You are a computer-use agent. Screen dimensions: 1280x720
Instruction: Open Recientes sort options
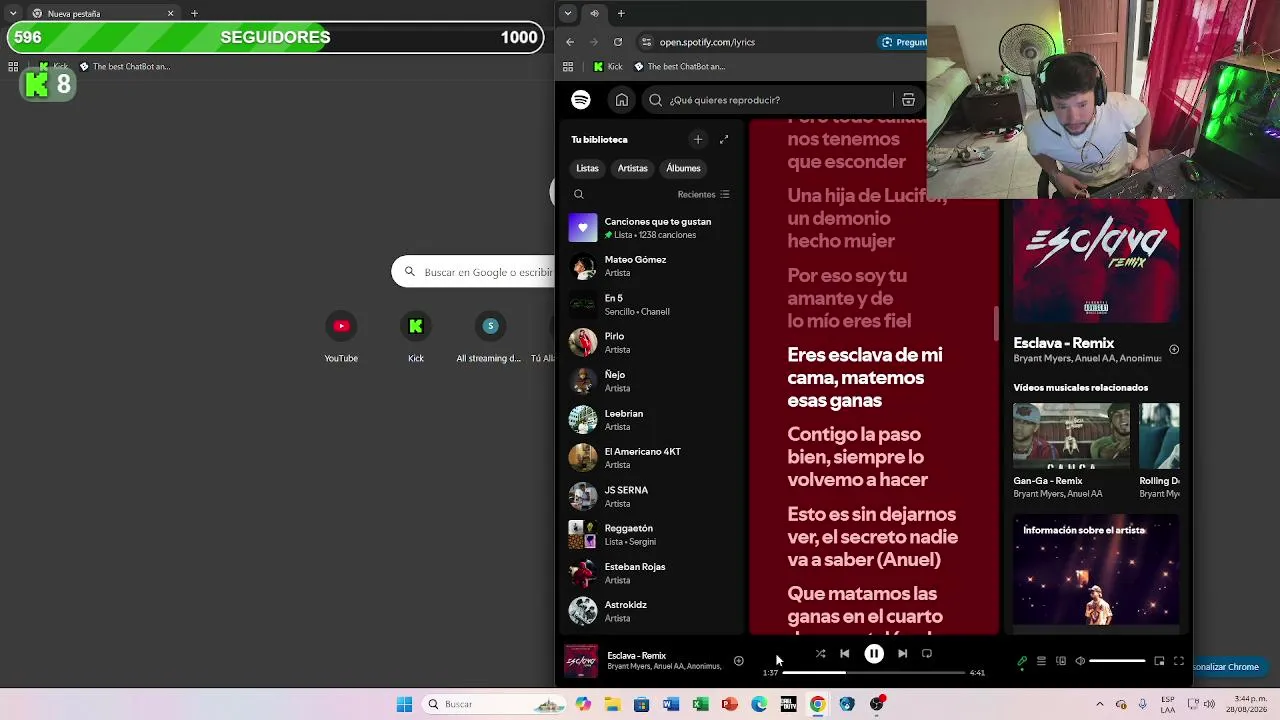[703, 195]
